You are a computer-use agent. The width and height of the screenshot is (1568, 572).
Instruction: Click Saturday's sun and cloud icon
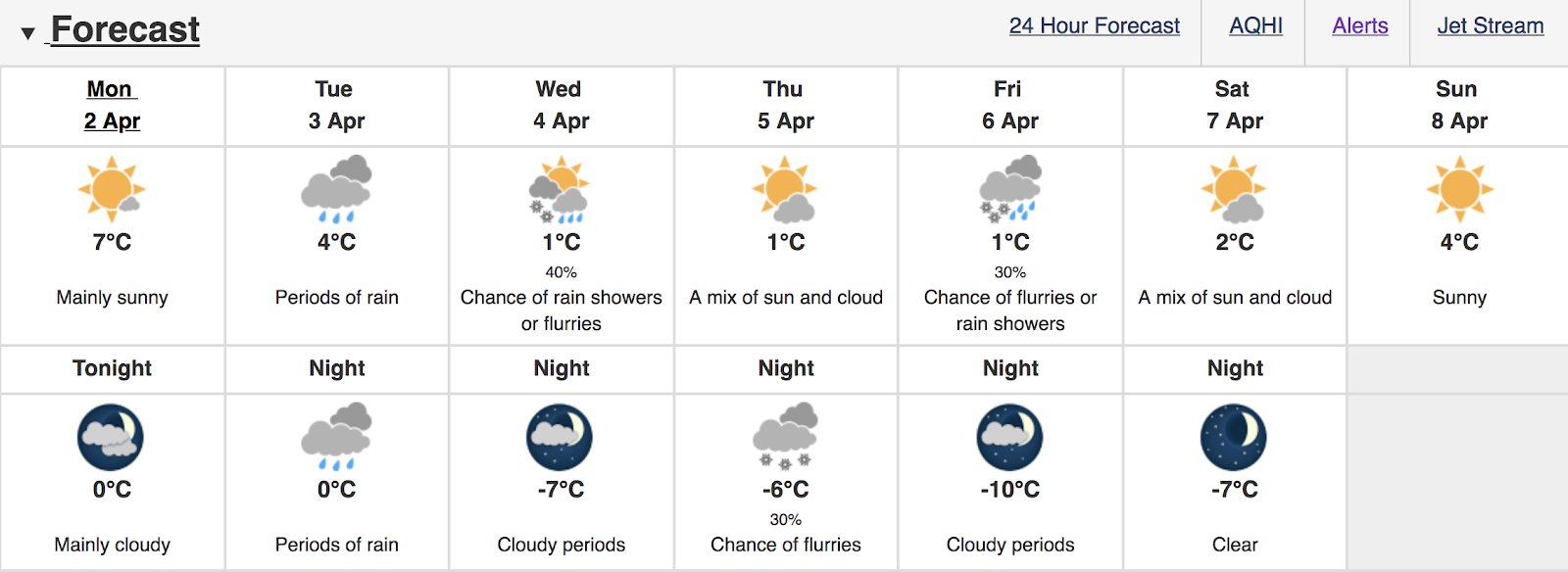(x=1234, y=190)
